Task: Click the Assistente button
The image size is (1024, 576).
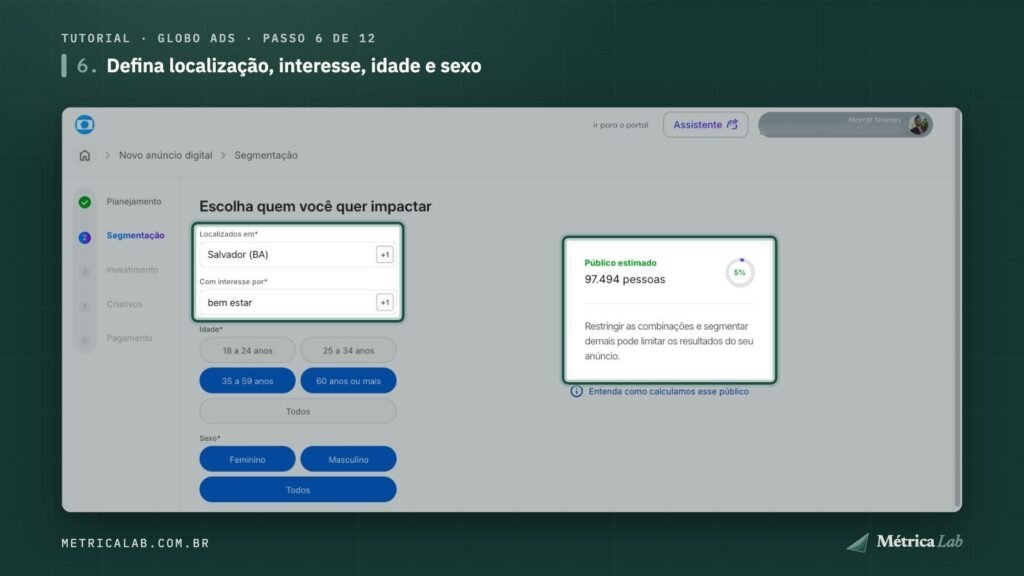Action: 705,125
